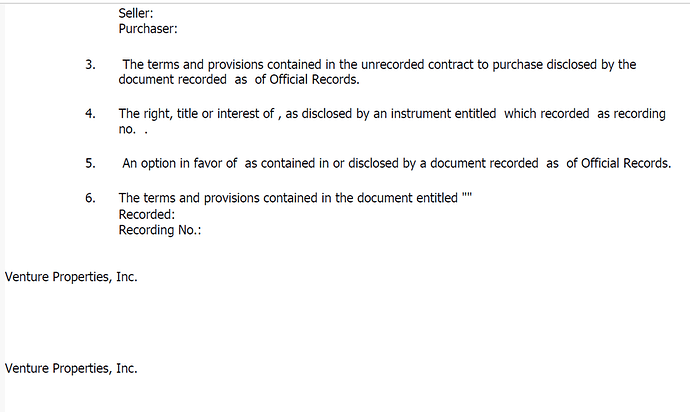Image resolution: width=690 pixels, height=412 pixels.
Task: Click 'which recorded' phrase in item 4
Action: (x=547, y=114)
